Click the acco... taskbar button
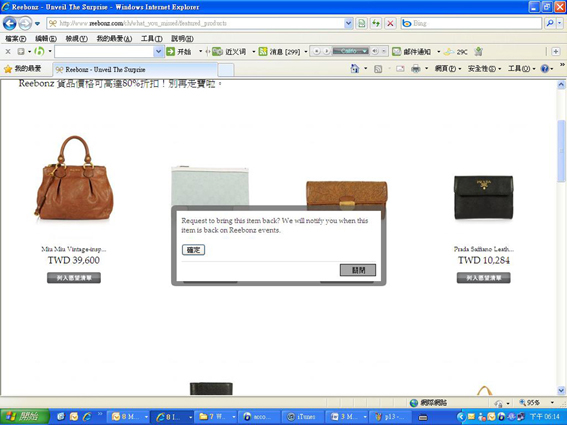The width and height of the screenshot is (567, 425). point(259,417)
